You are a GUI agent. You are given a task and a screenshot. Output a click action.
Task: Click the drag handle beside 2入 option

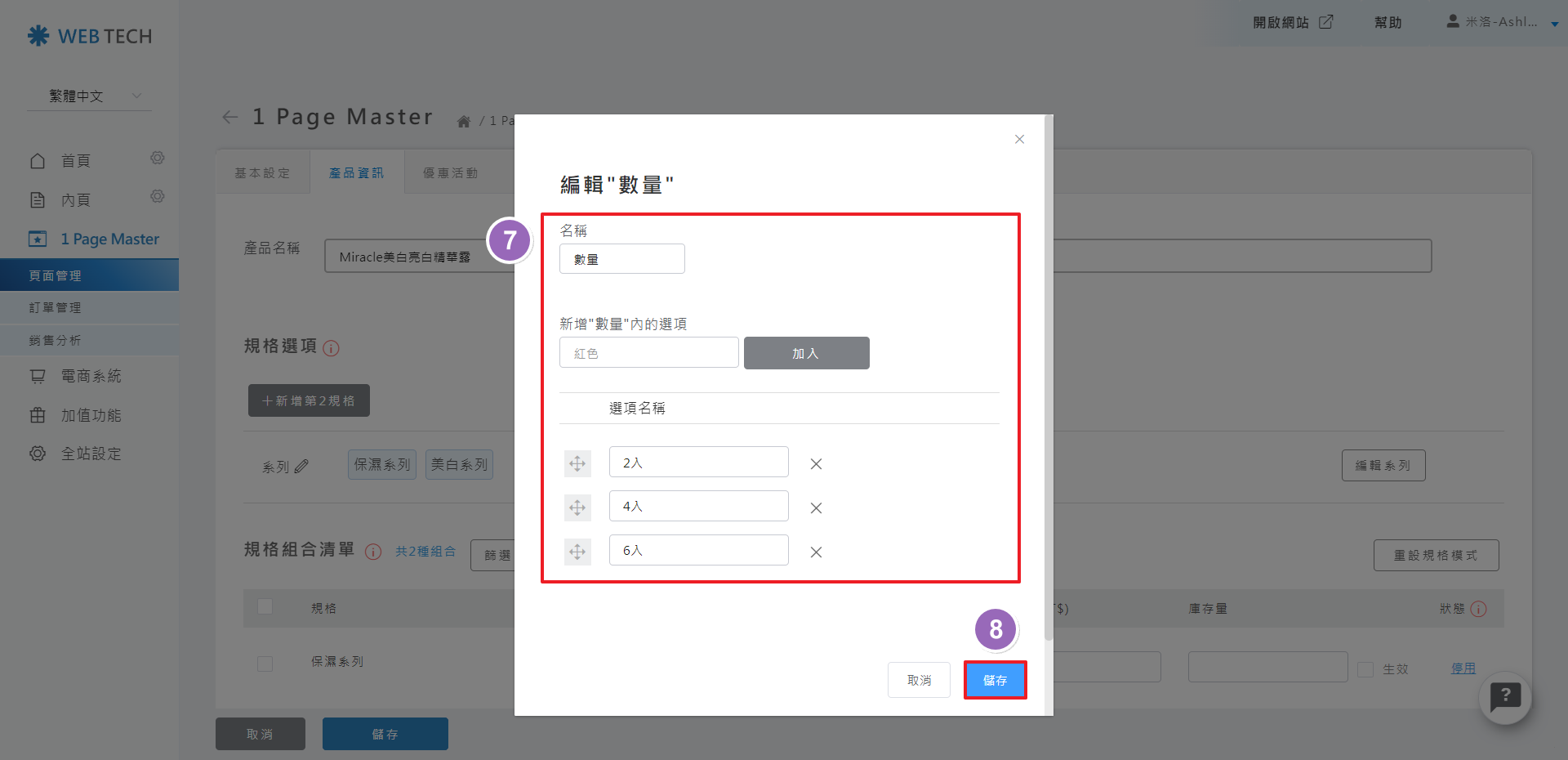click(577, 464)
